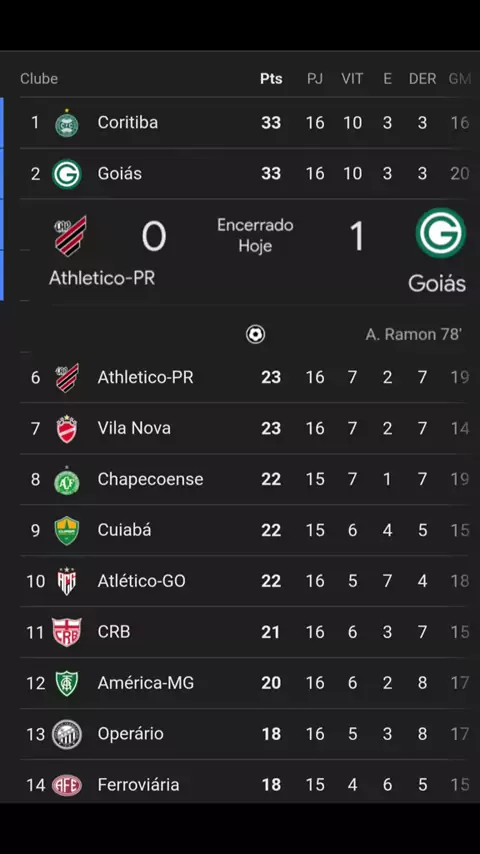
Task: Select the VIT column header
Action: pyautogui.click(x=352, y=79)
